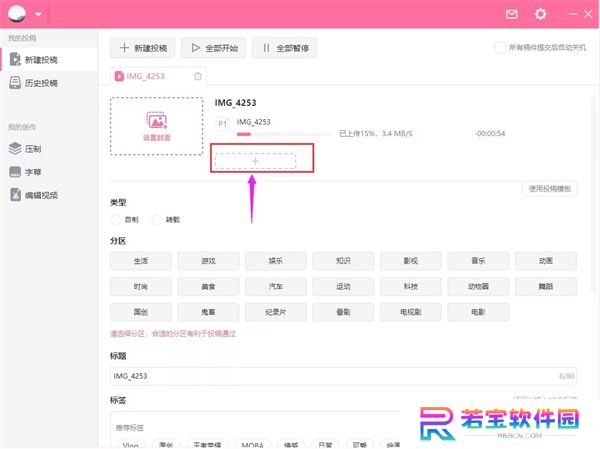Click the 全部开始 start-all button
The height and width of the screenshot is (449, 600).
click(214, 48)
